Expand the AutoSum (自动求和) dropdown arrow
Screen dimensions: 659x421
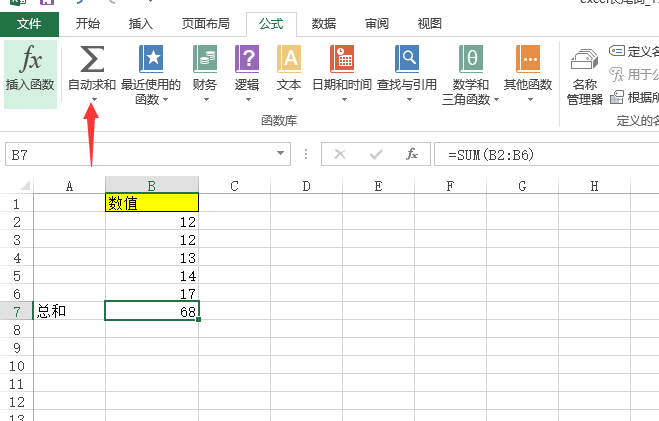coord(95,100)
